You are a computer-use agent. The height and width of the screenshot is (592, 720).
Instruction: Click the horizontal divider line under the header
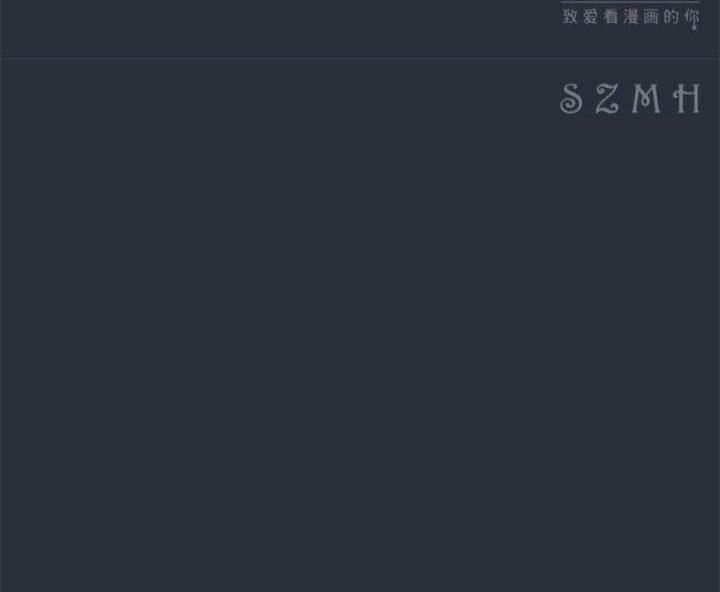(360, 58)
